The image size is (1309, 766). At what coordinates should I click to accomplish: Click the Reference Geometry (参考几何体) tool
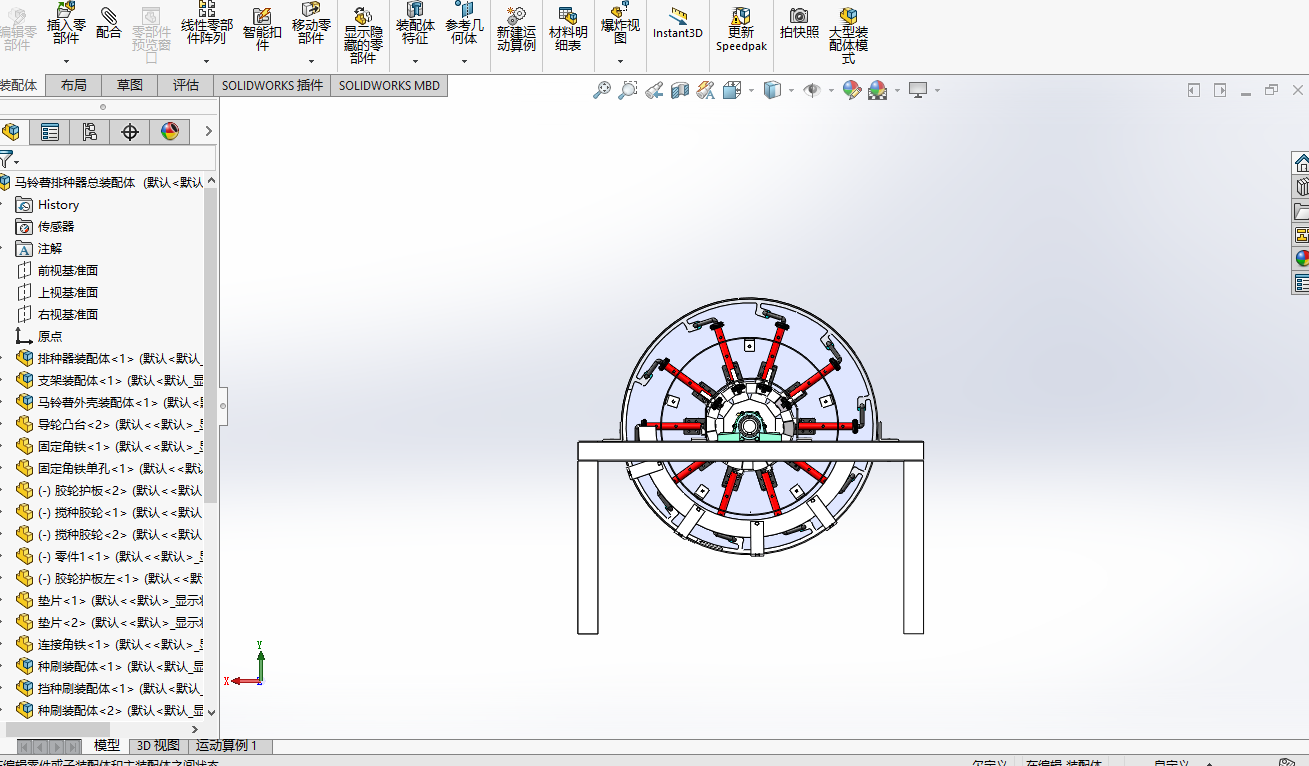pos(464,23)
